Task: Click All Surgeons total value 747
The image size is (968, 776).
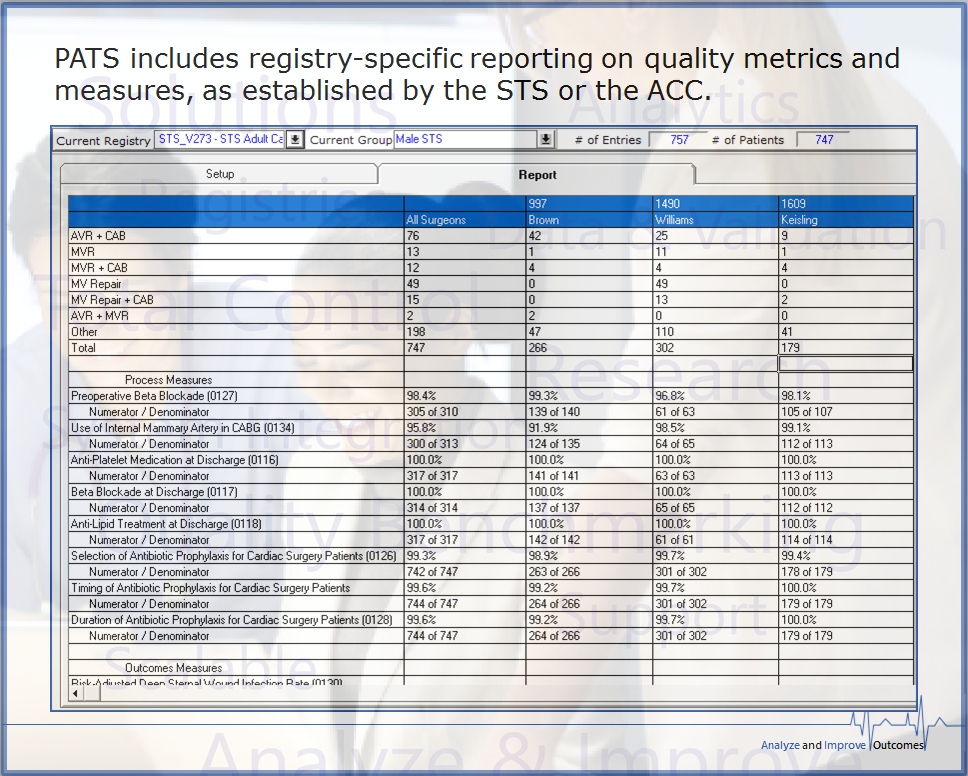Action: pyautogui.click(x=465, y=348)
